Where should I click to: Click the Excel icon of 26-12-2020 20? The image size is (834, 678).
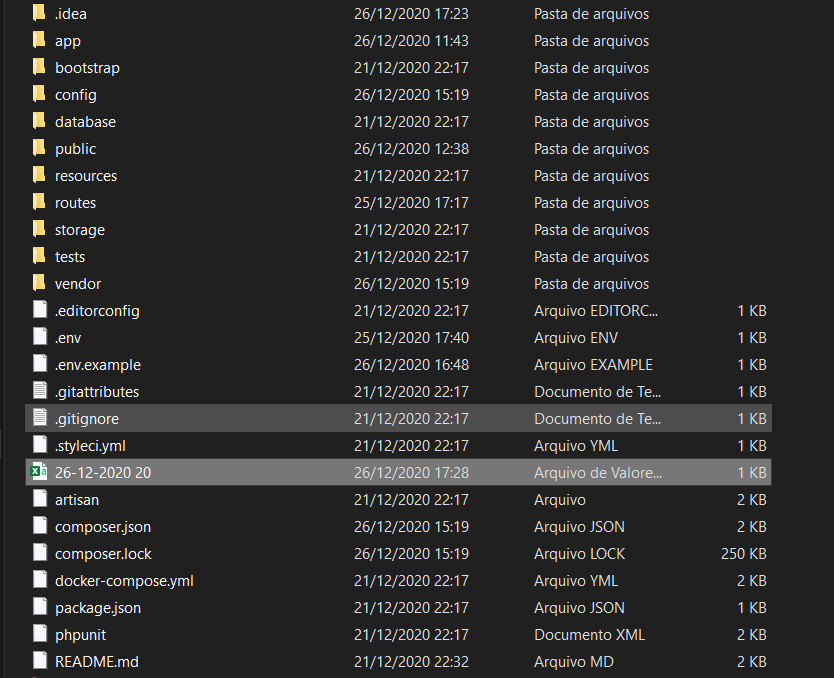[x=39, y=472]
